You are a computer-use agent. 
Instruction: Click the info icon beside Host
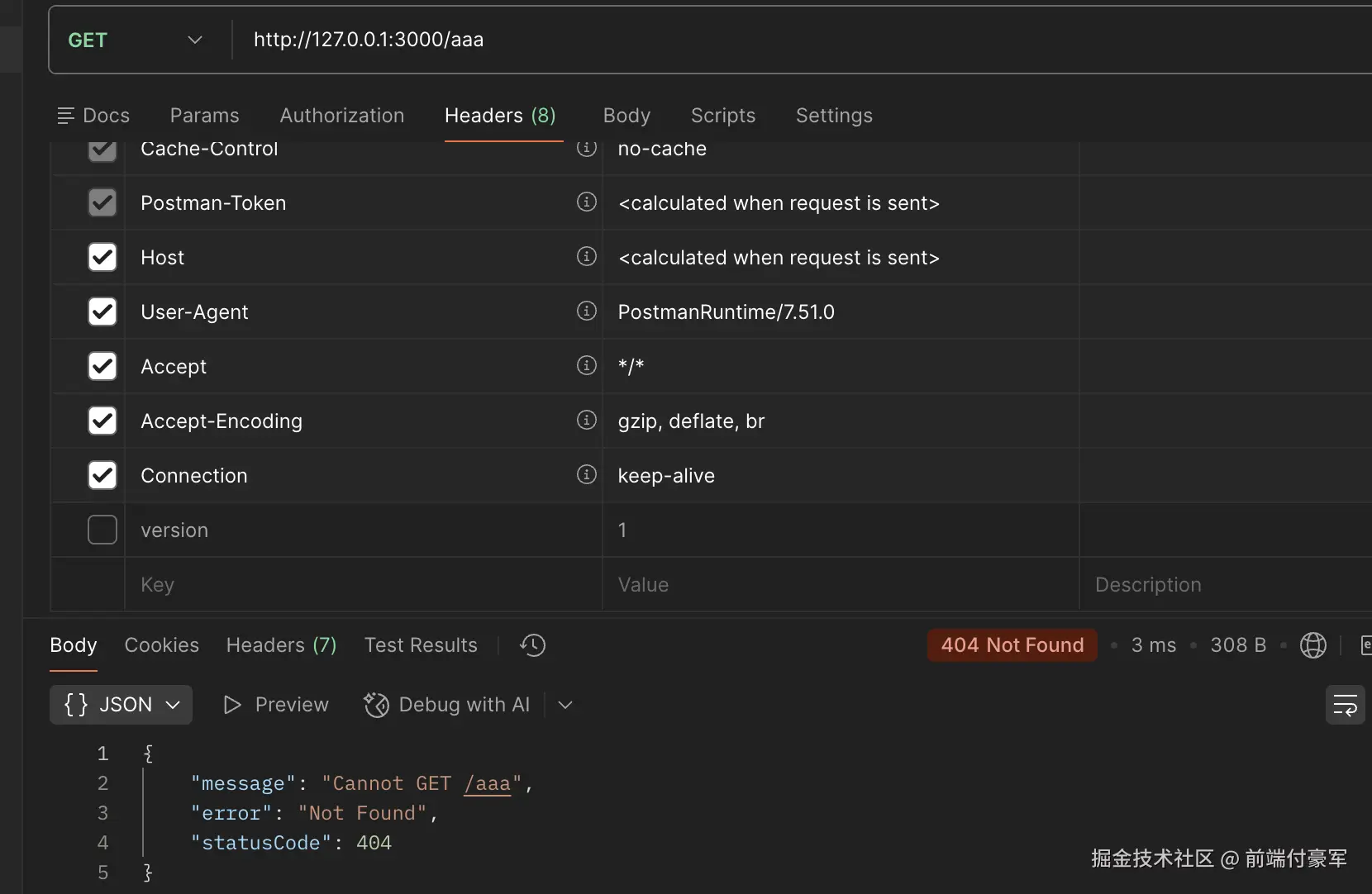[587, 257]
